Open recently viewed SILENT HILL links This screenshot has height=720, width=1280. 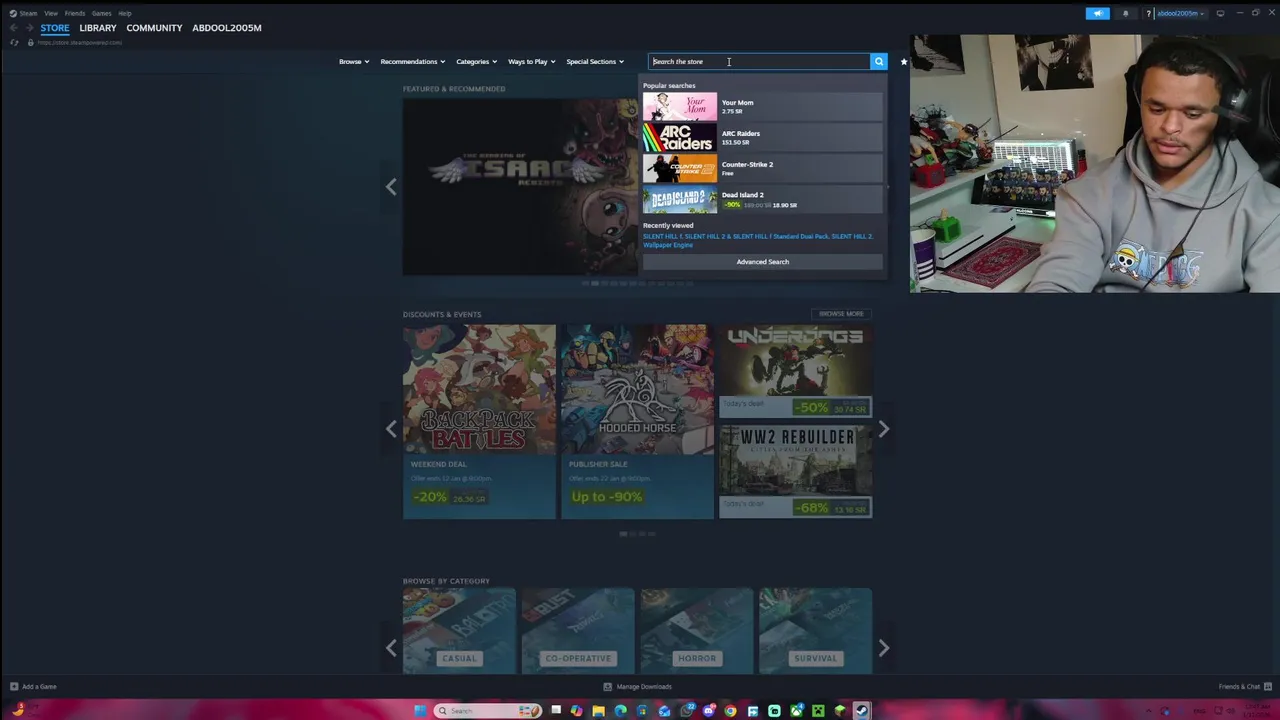coord(758,241)
